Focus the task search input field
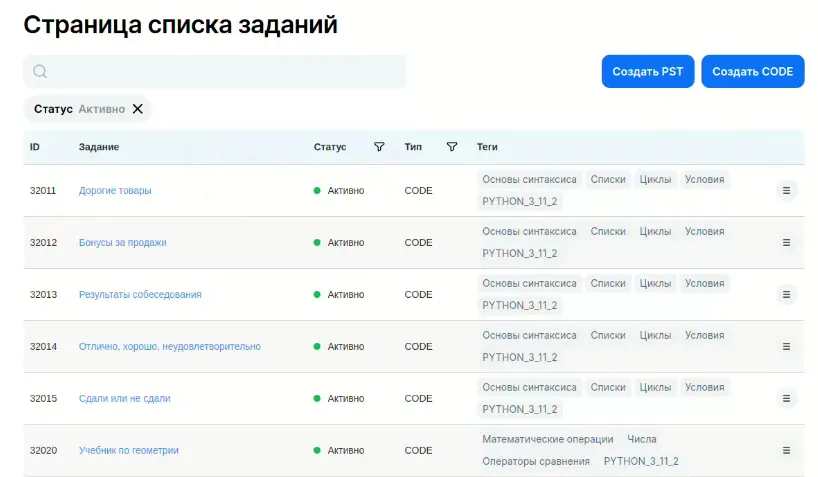 pyautogui.click(x=214, y=71)
